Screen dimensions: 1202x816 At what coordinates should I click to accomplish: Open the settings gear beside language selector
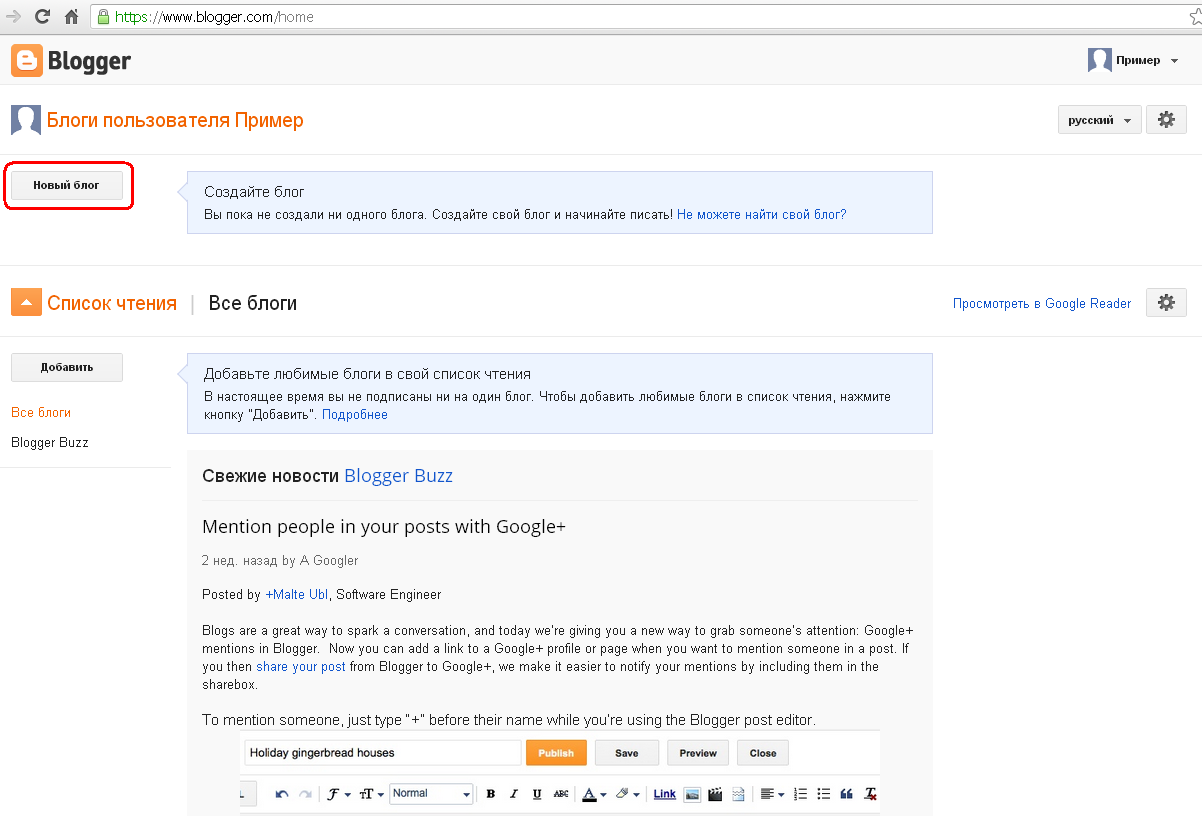point(1166,120)
